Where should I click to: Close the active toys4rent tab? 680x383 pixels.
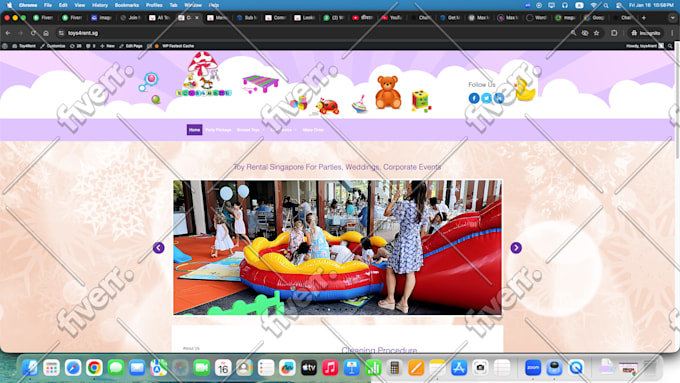click(x=197, y=18)
